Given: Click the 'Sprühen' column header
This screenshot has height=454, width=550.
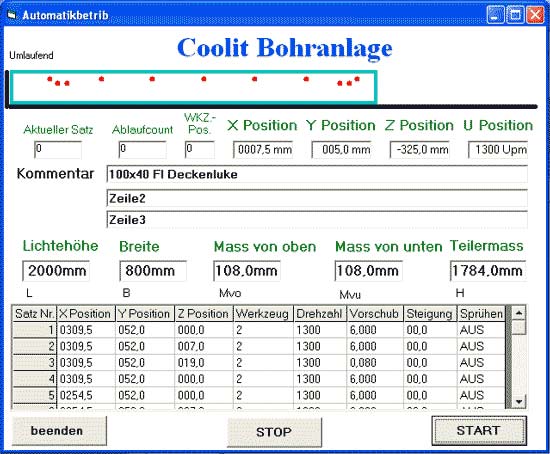Looking at the screenshot, I should pyautogui.click(x=481, y=314).
